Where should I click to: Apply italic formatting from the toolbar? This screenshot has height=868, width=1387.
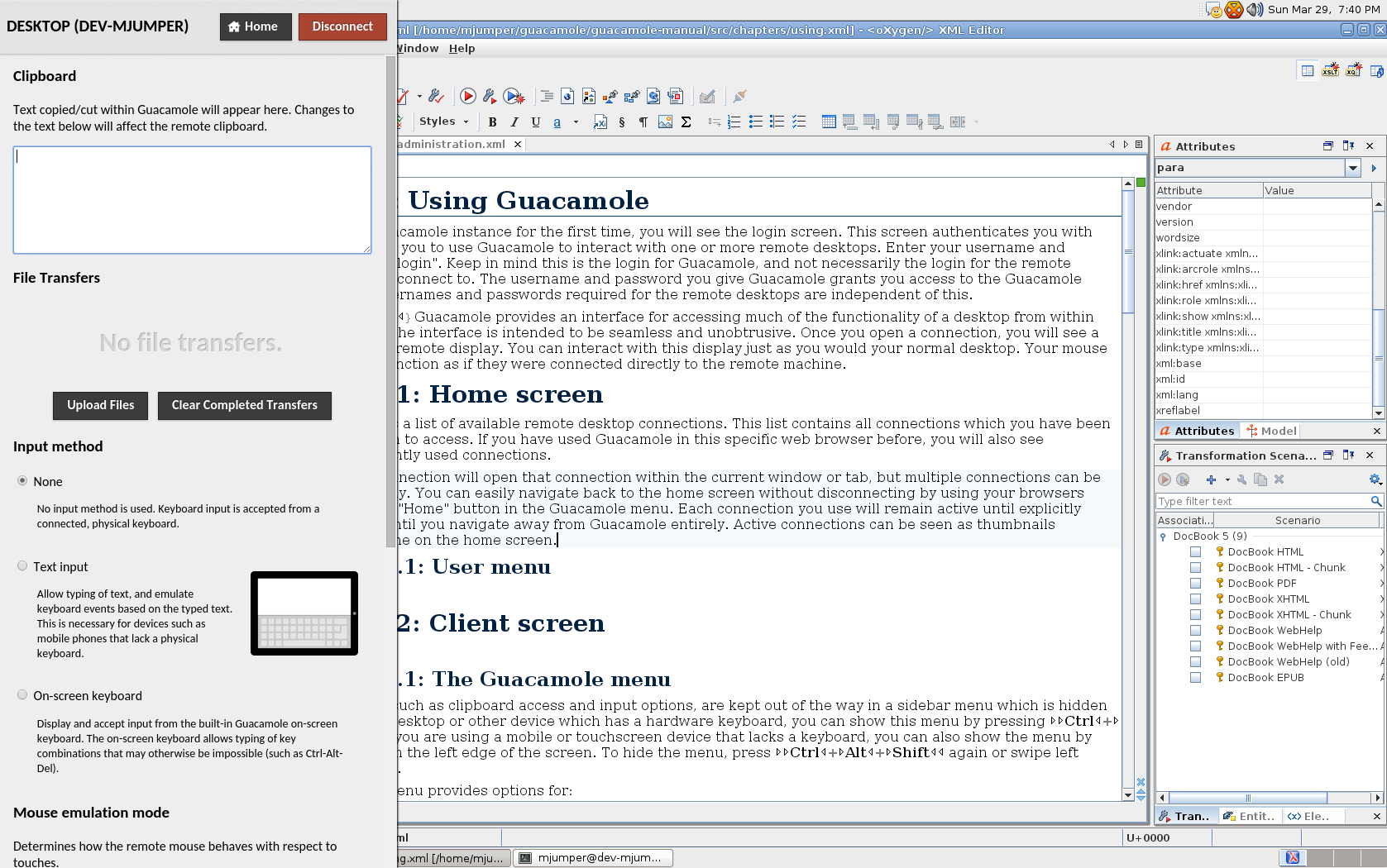click(x=514, y=122)
